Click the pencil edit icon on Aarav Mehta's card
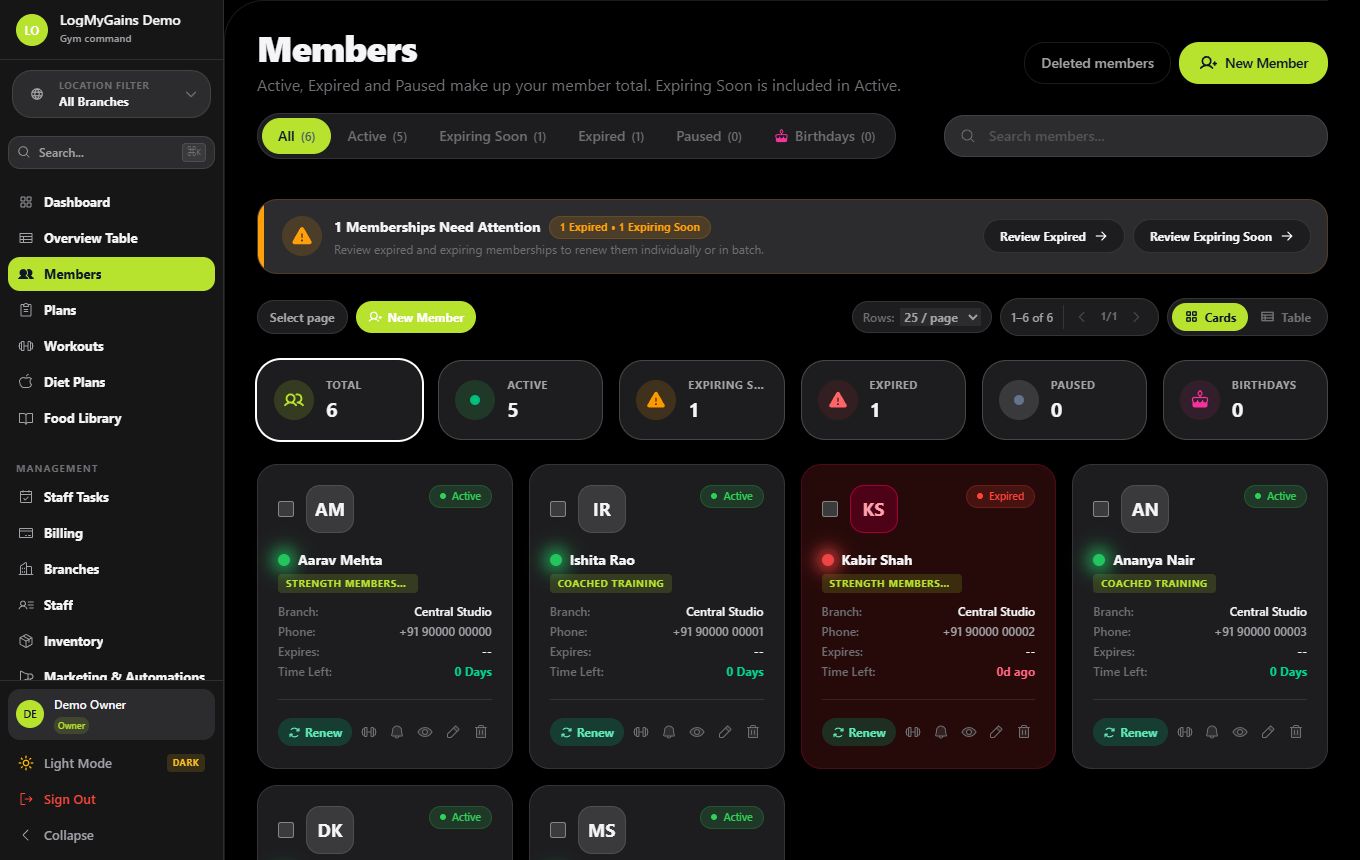Image resolution: width=1360 pixels, height=860 pixels. pyautogui.click(x=453, y=732)
